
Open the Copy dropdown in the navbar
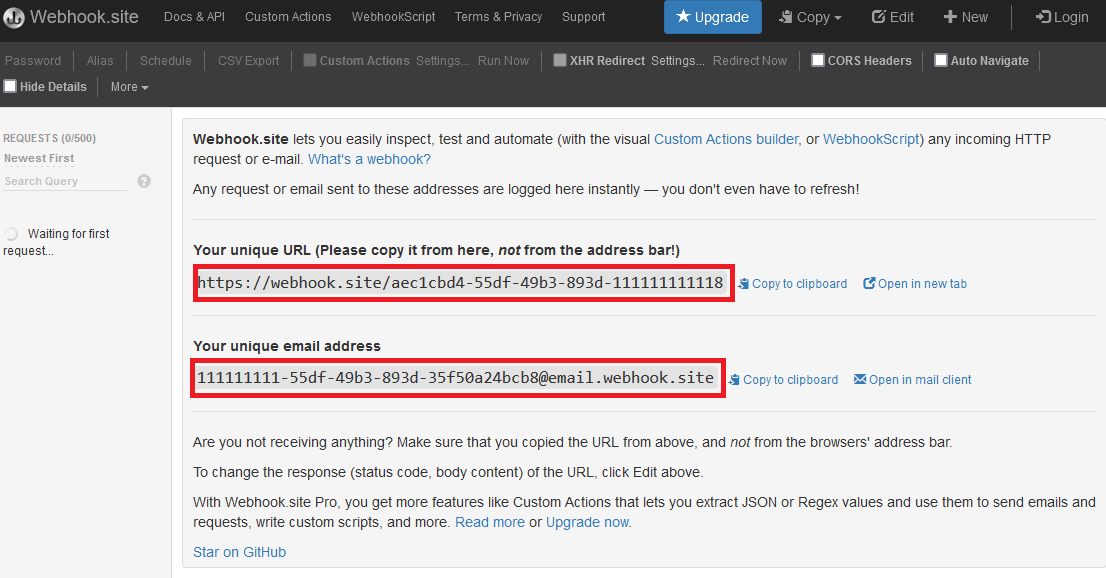[810, 17]
